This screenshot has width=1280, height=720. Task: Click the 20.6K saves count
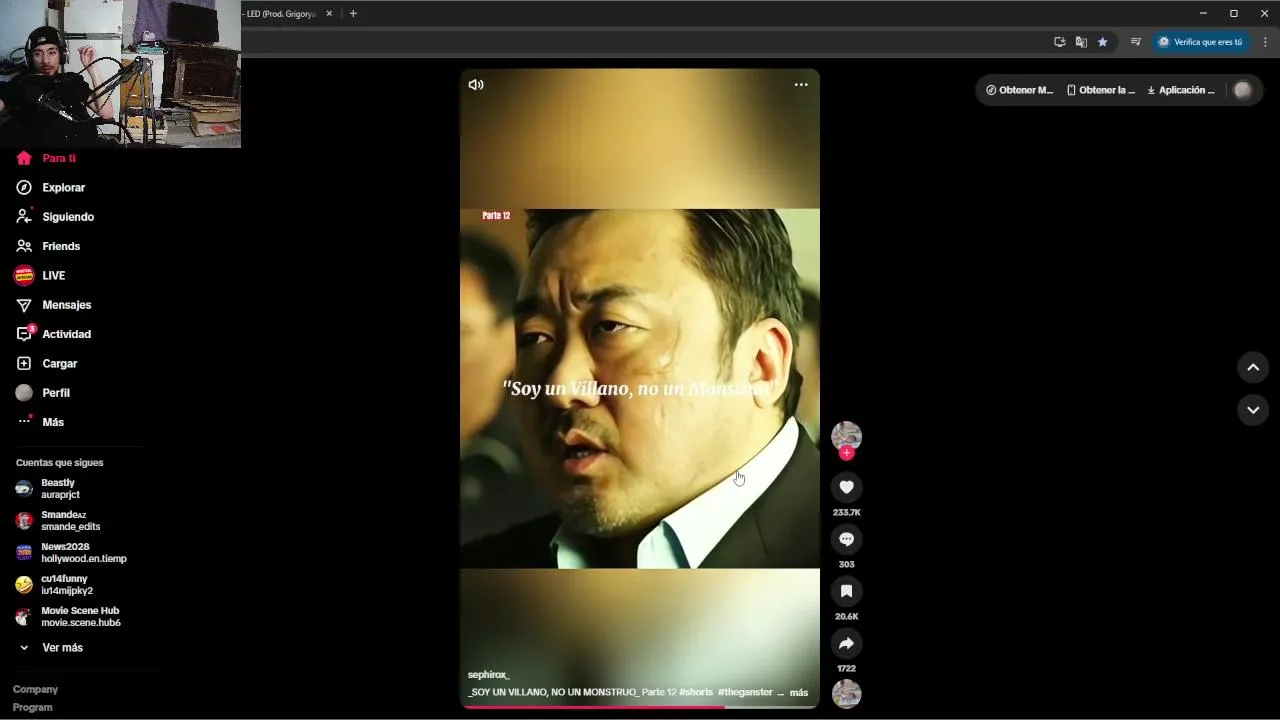[846, 616]
